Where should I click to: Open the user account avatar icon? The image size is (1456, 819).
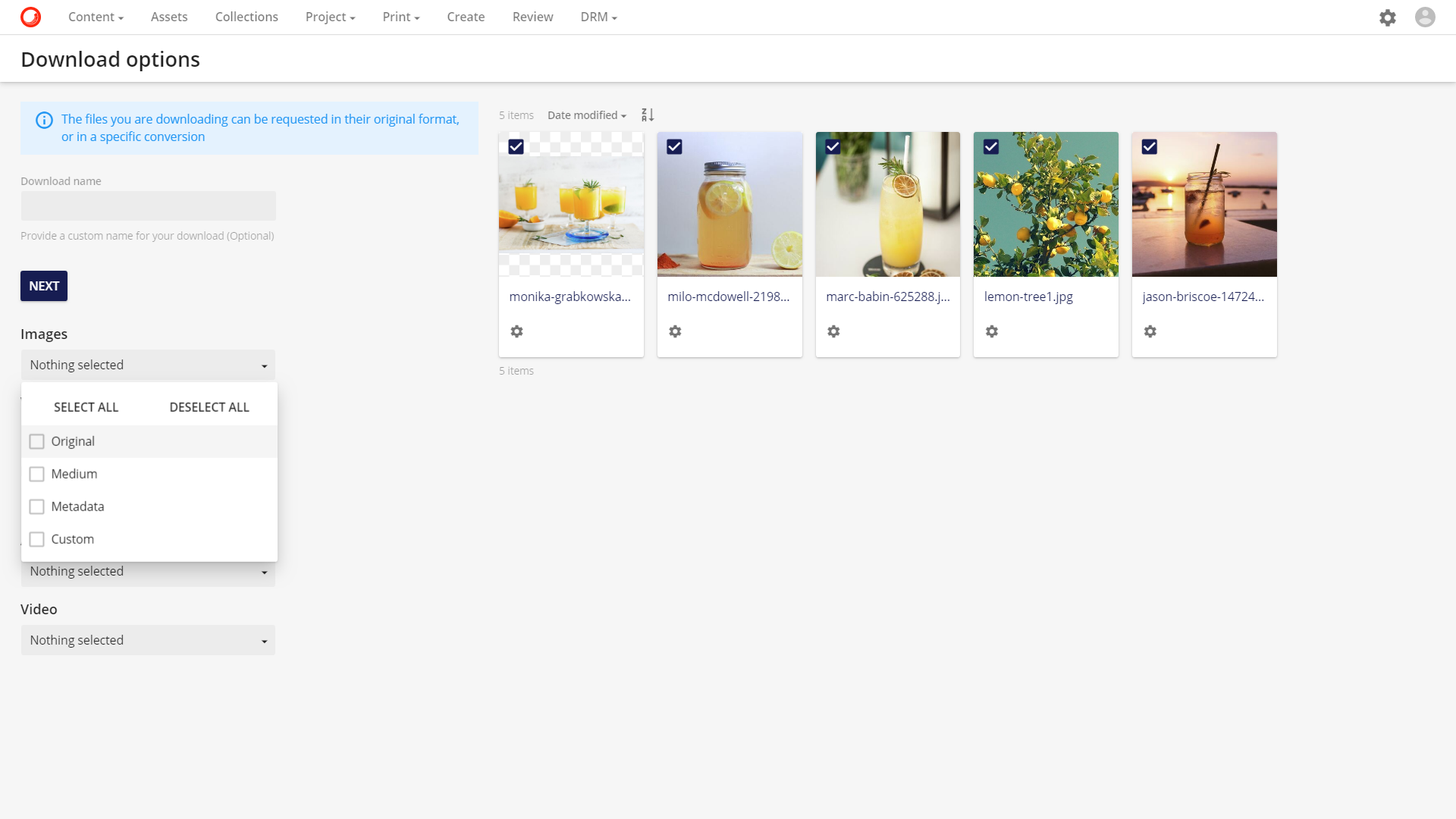[x=1425, y=17]
